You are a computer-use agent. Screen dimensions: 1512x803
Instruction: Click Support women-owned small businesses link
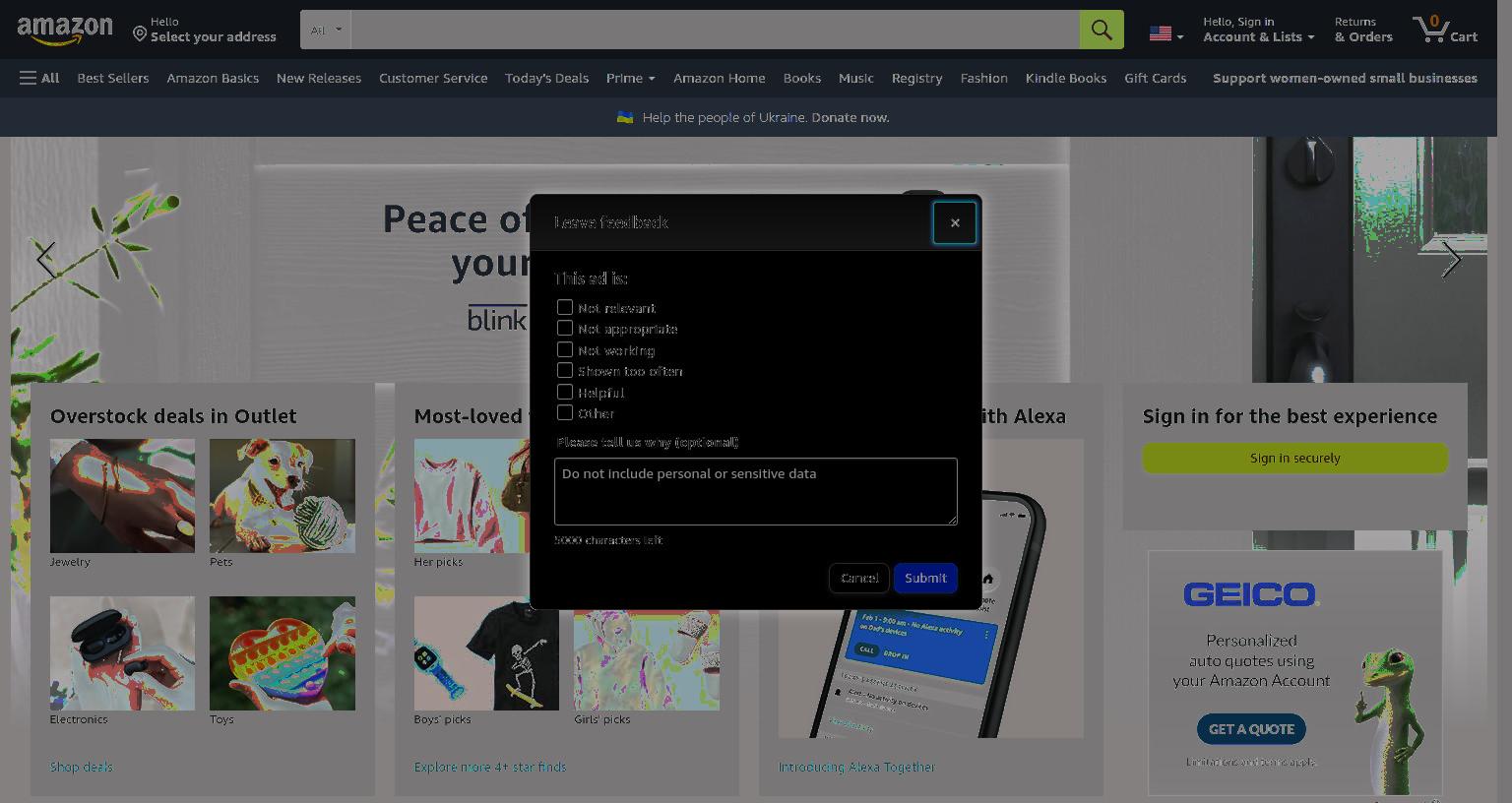pos(1345,78)
